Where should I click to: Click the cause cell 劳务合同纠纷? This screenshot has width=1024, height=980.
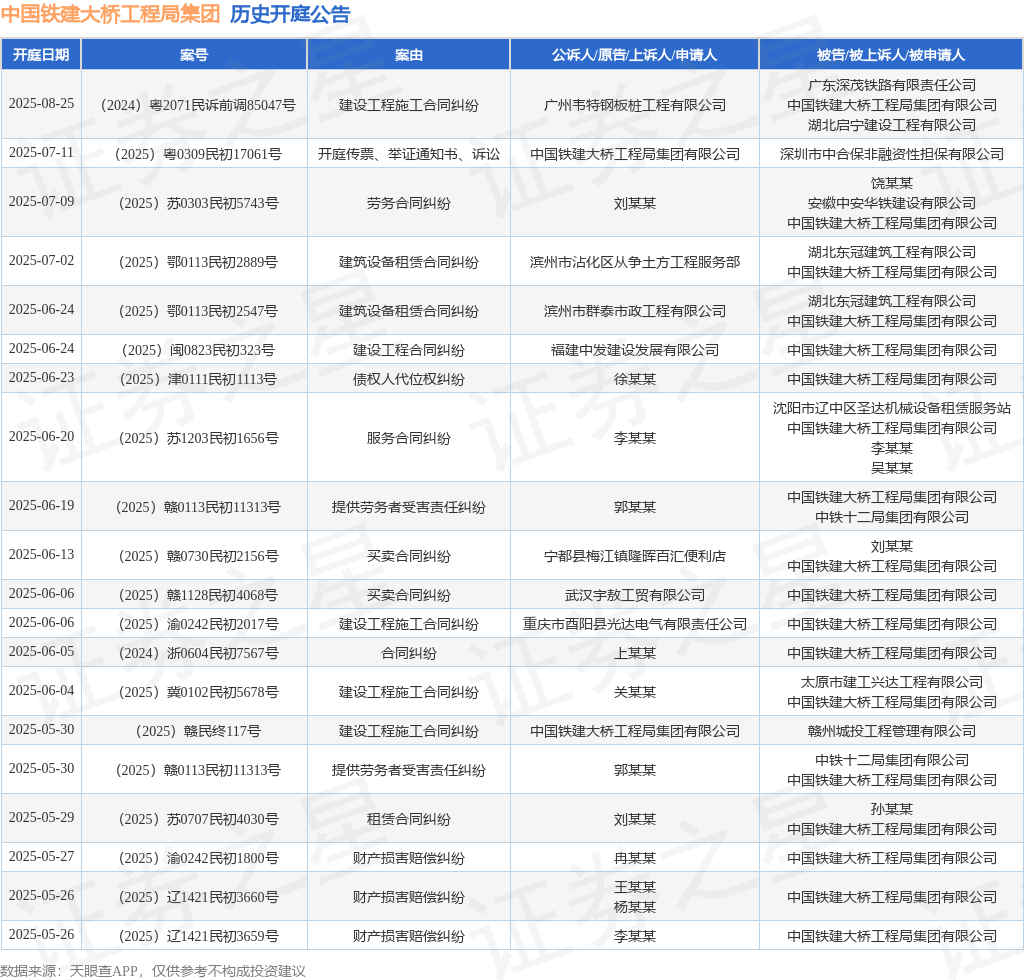coord(409,203)
